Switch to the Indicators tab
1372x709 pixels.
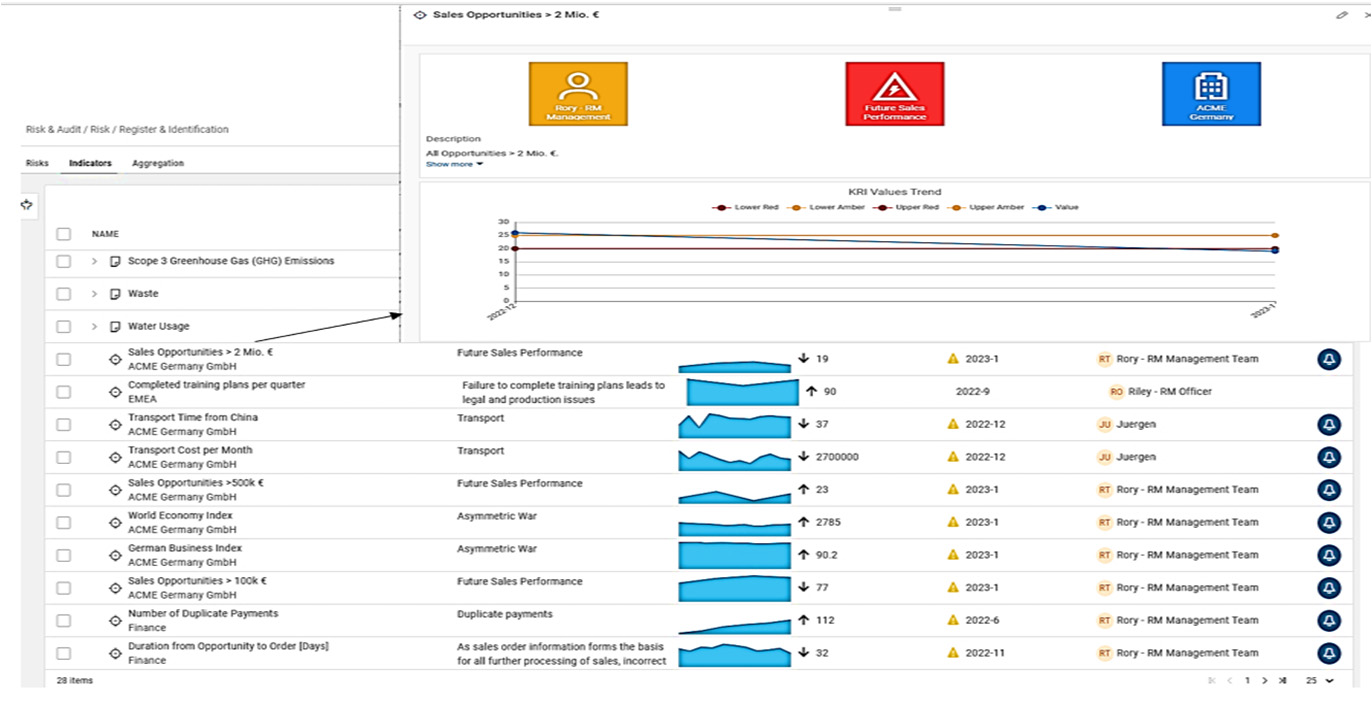point(90,163)
